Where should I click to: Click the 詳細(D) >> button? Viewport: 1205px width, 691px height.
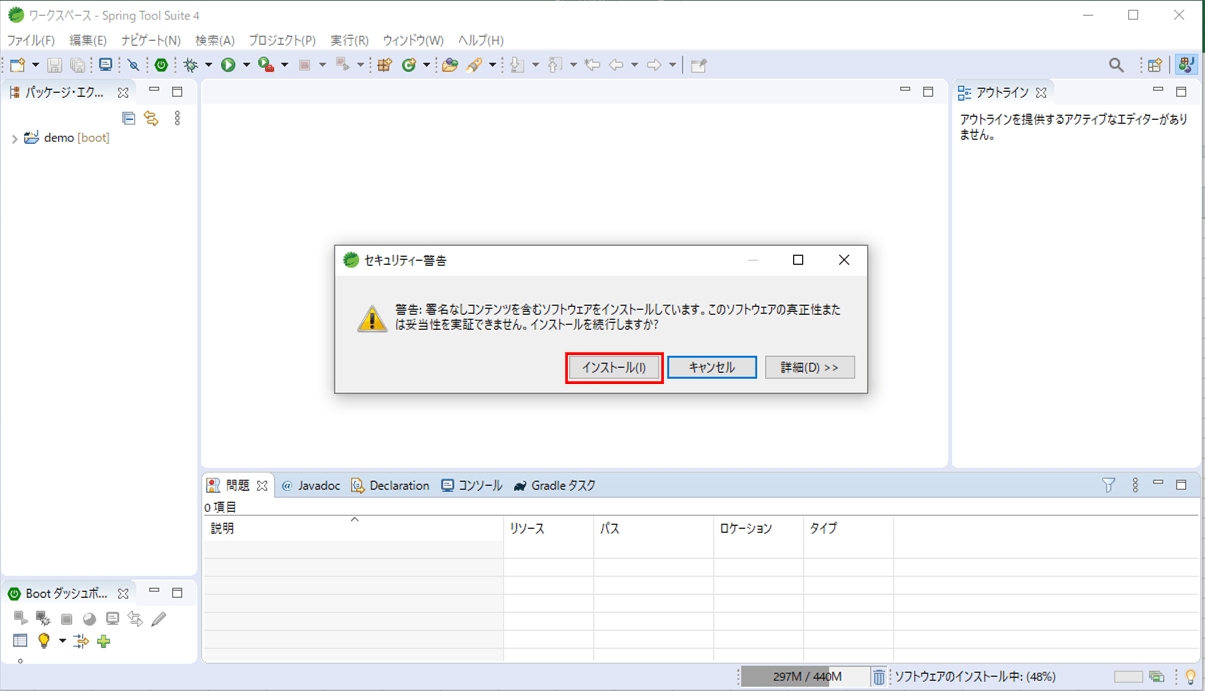pos(809,368)
